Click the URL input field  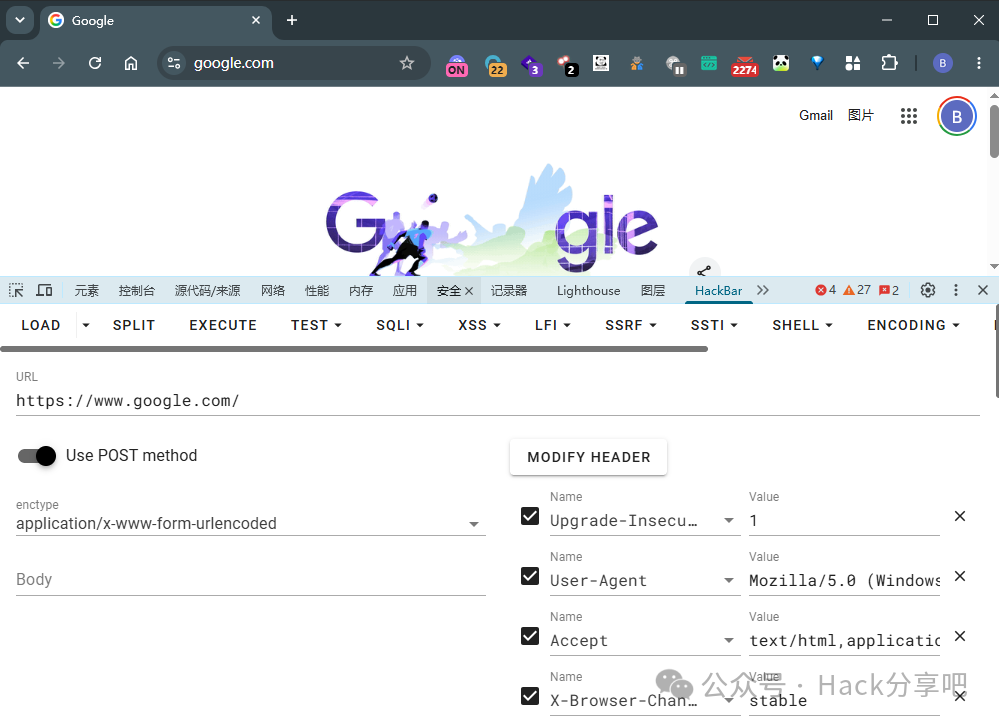(x=498, y=401)
